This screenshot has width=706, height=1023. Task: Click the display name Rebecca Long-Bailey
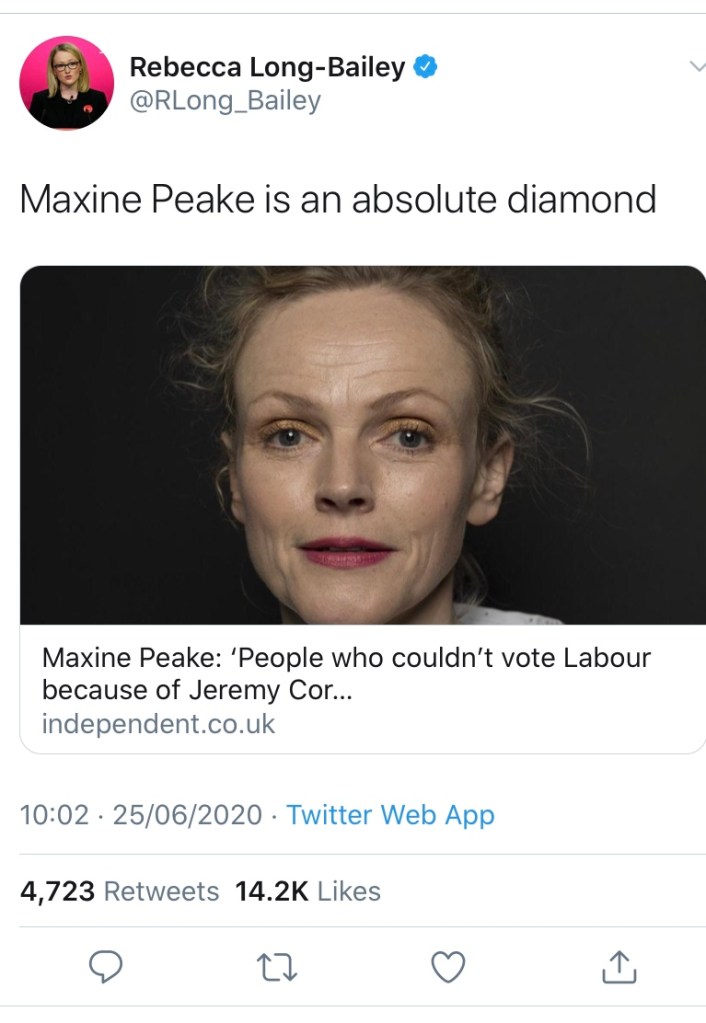point(267,68)
